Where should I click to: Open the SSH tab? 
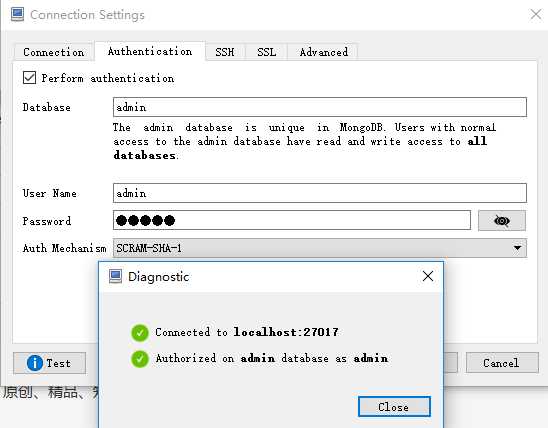225,52
